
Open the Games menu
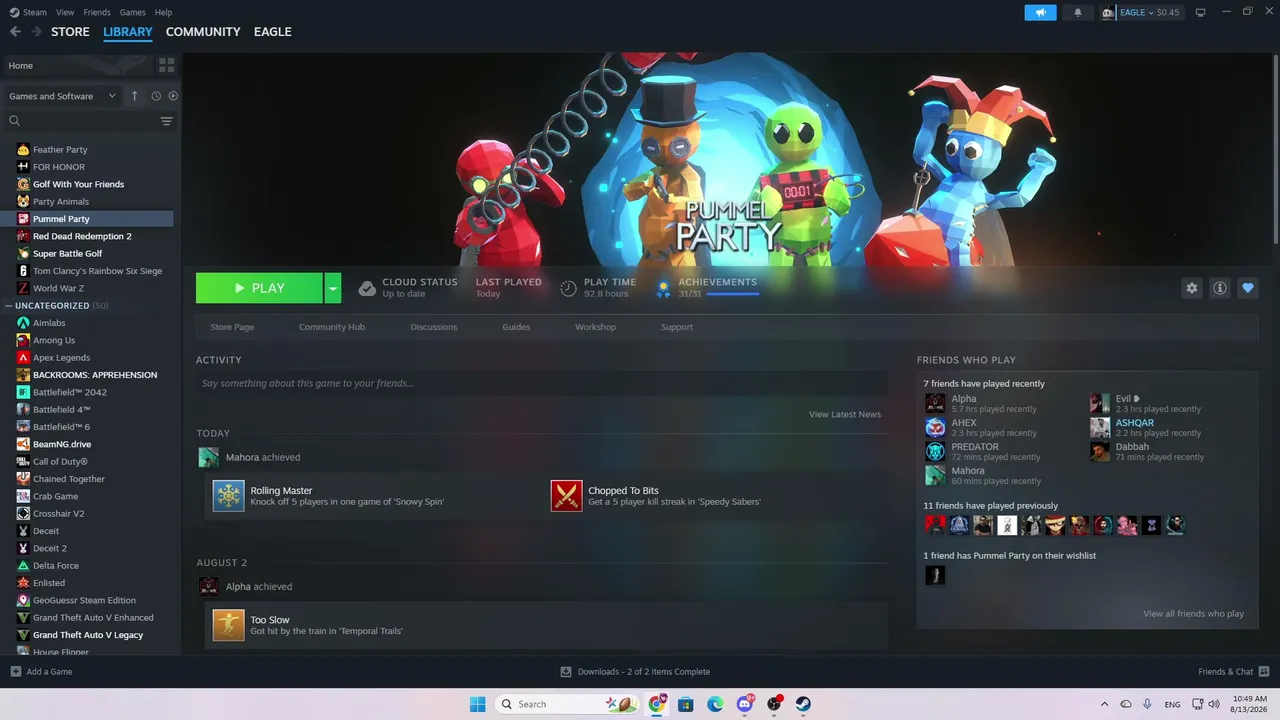[x=132, y=12]
